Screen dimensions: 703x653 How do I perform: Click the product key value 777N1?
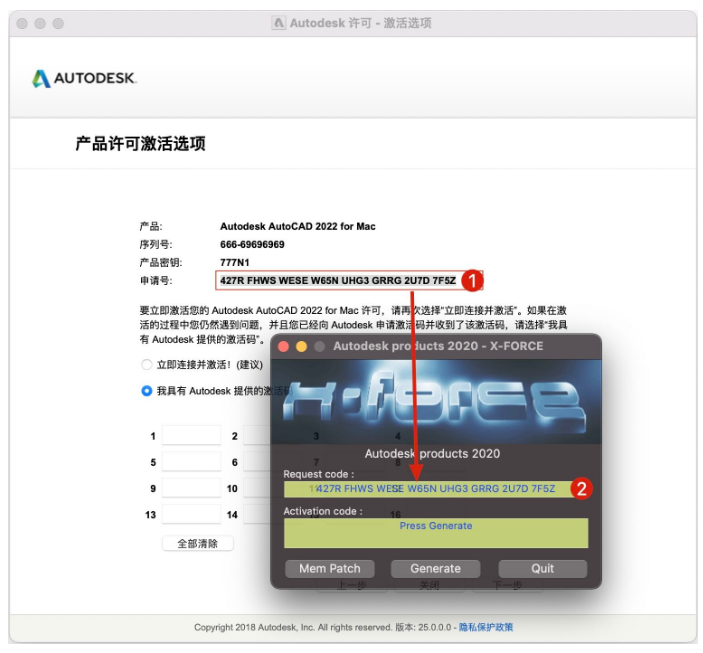click(234, 262)
